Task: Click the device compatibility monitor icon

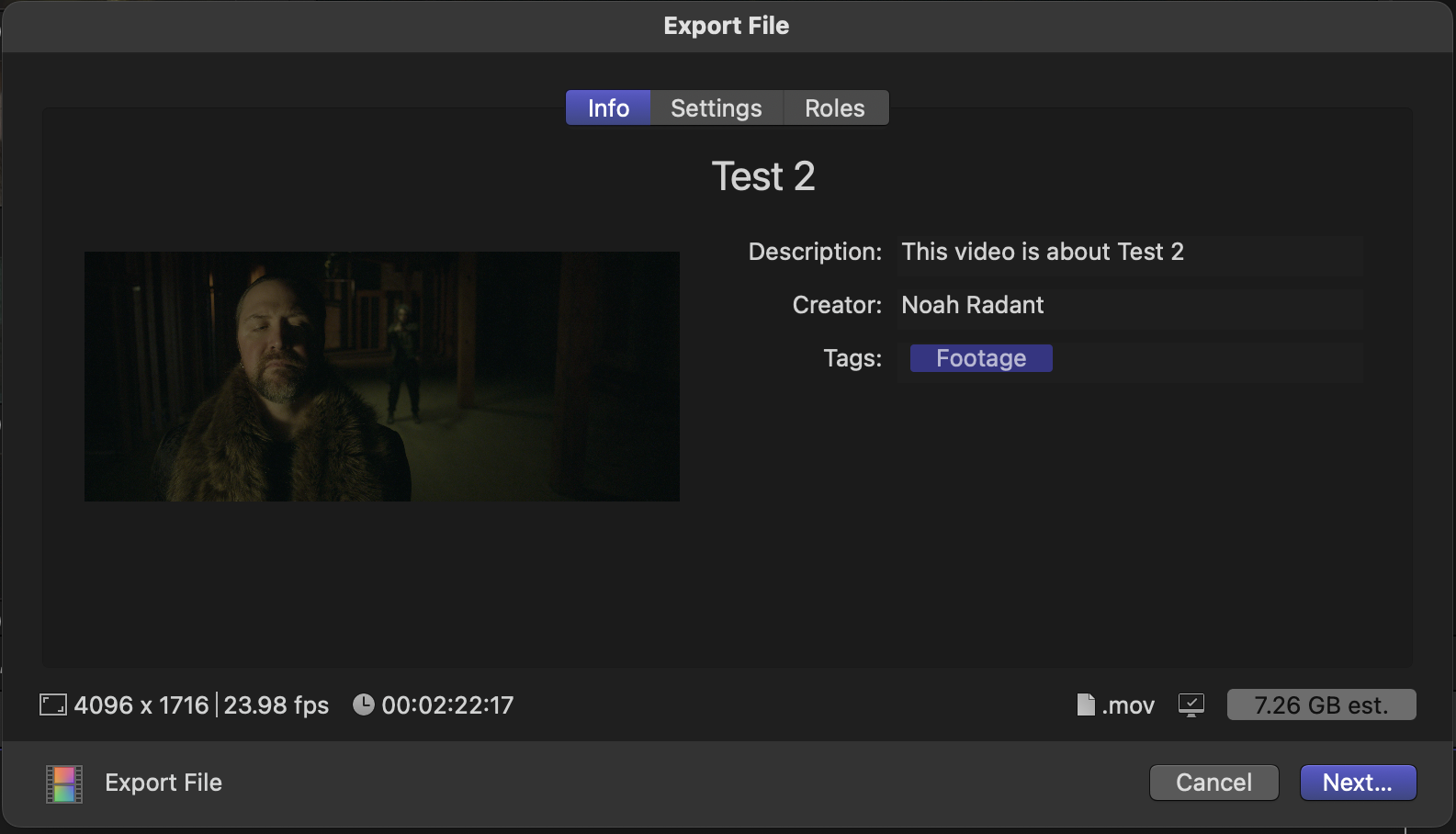Action: tap(1191, 705)
